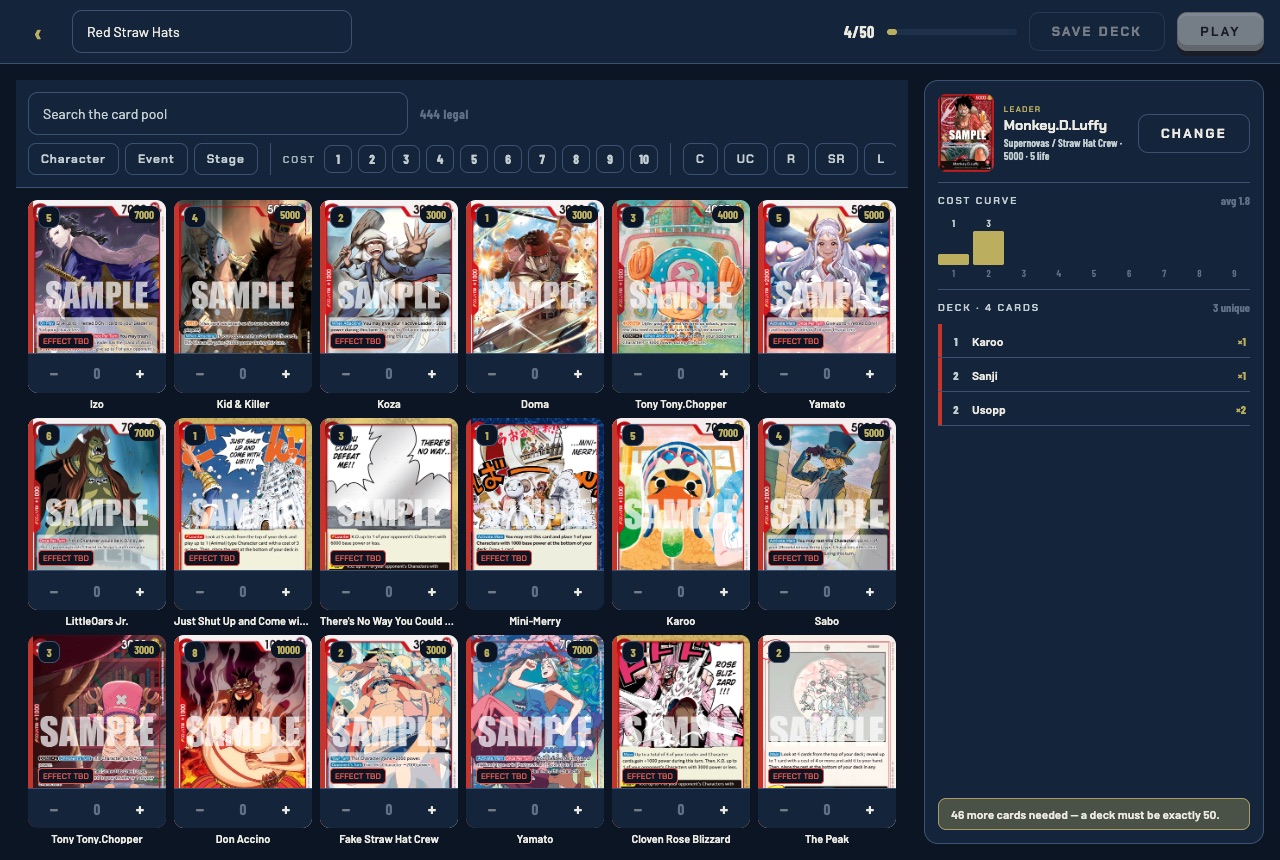The width and height of the screenshot is (1280, 860).
Task: Go back using the top-left chevron
Action: [38, 33]
